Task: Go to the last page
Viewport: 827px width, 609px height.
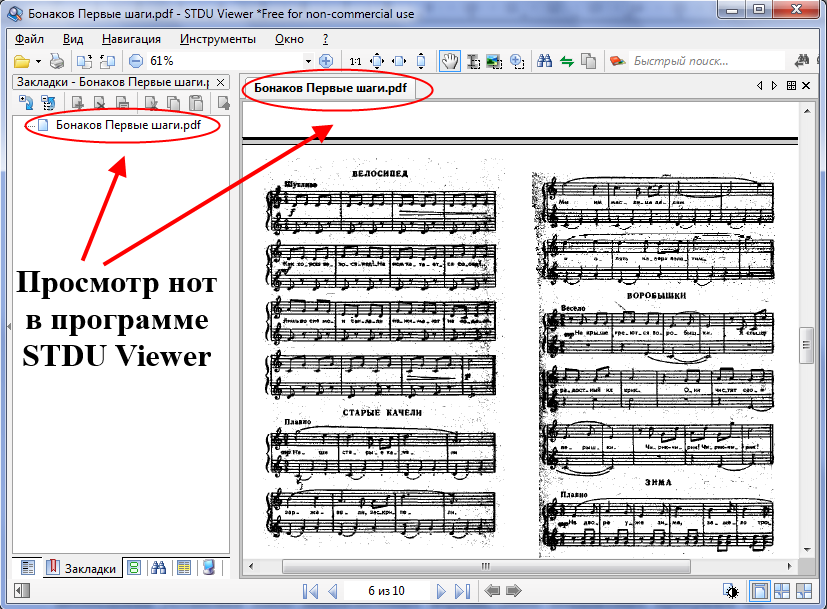Action: click(463, 591)
